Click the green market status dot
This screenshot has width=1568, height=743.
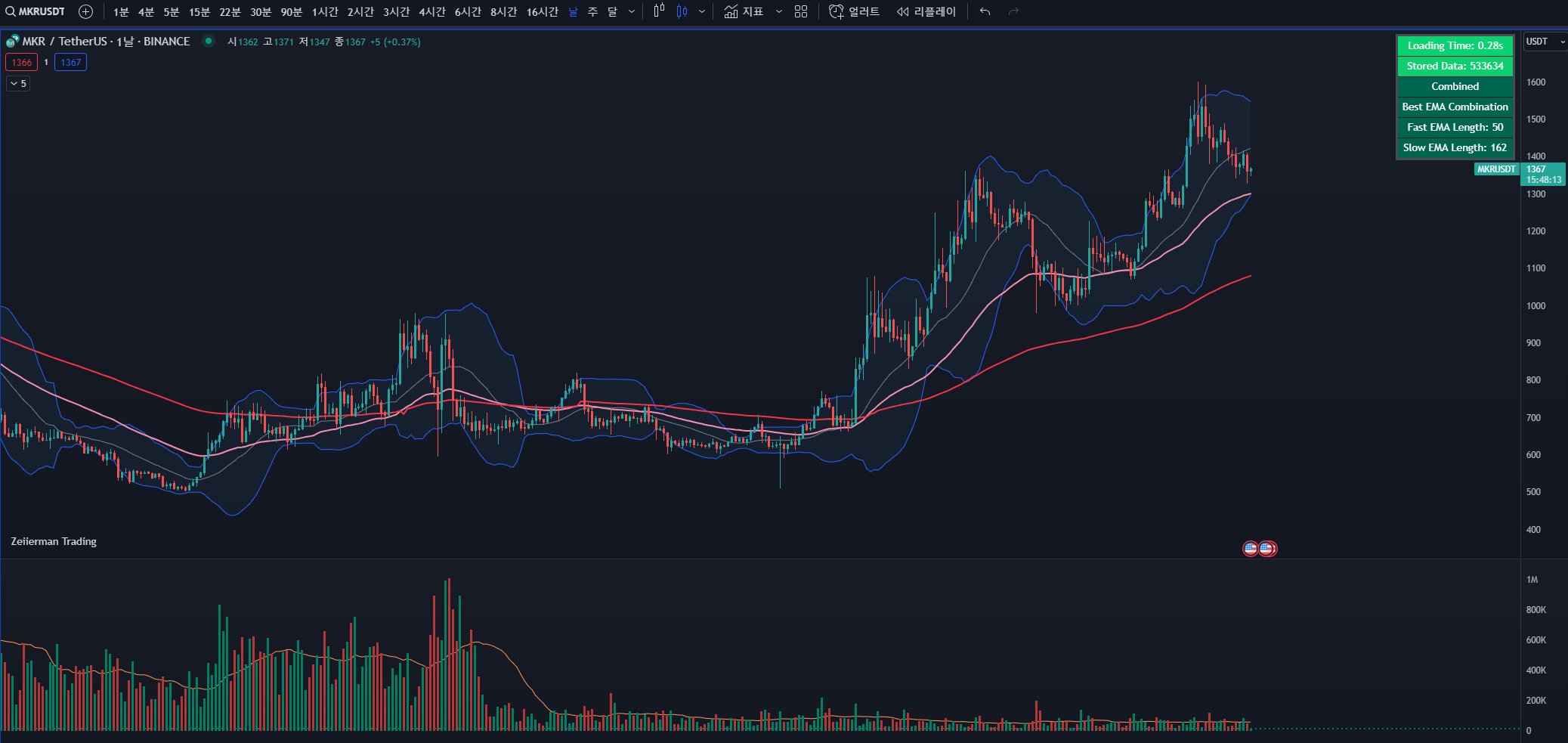pyautogui.click(x=209, y=41)
